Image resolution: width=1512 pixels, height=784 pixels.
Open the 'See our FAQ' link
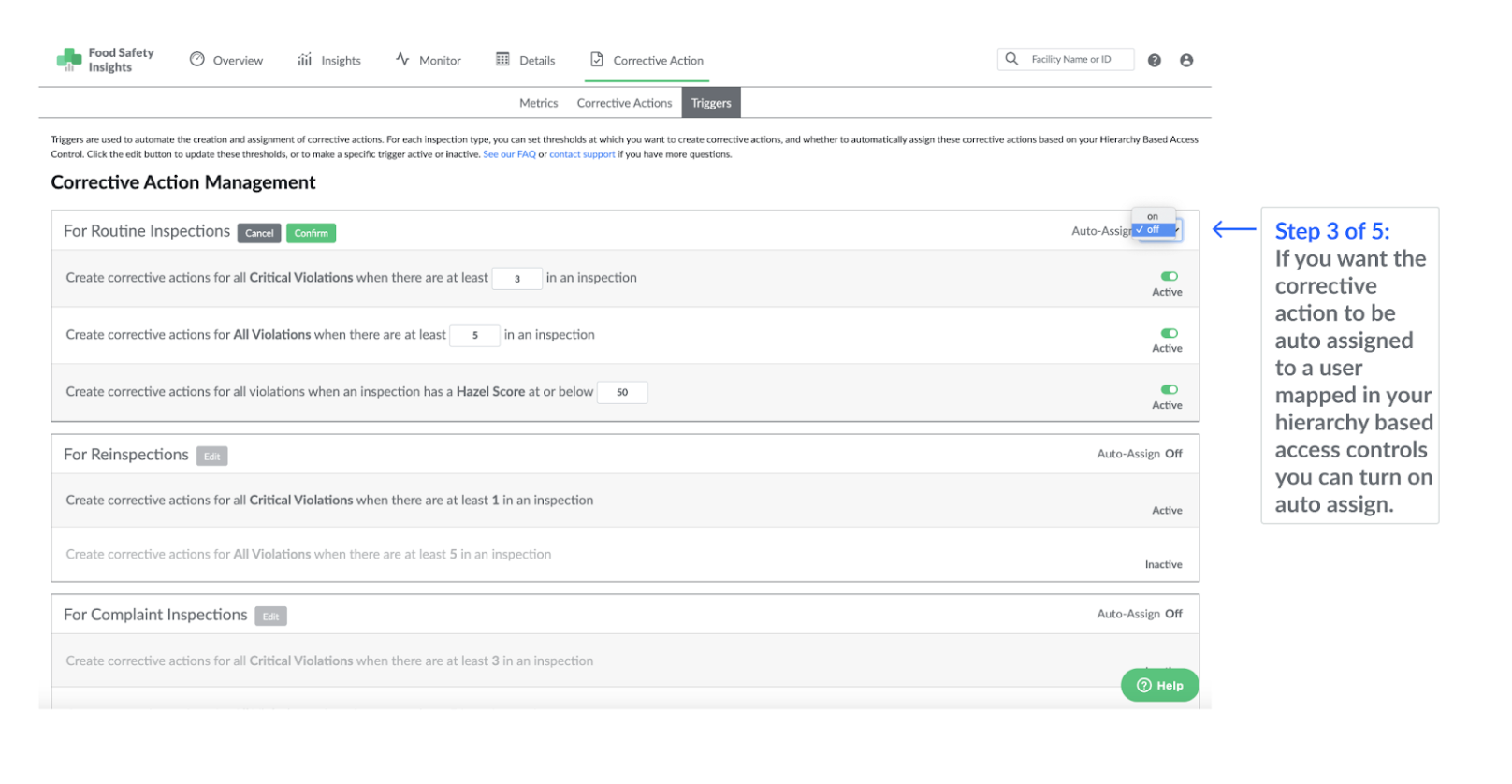click(509, 155)
